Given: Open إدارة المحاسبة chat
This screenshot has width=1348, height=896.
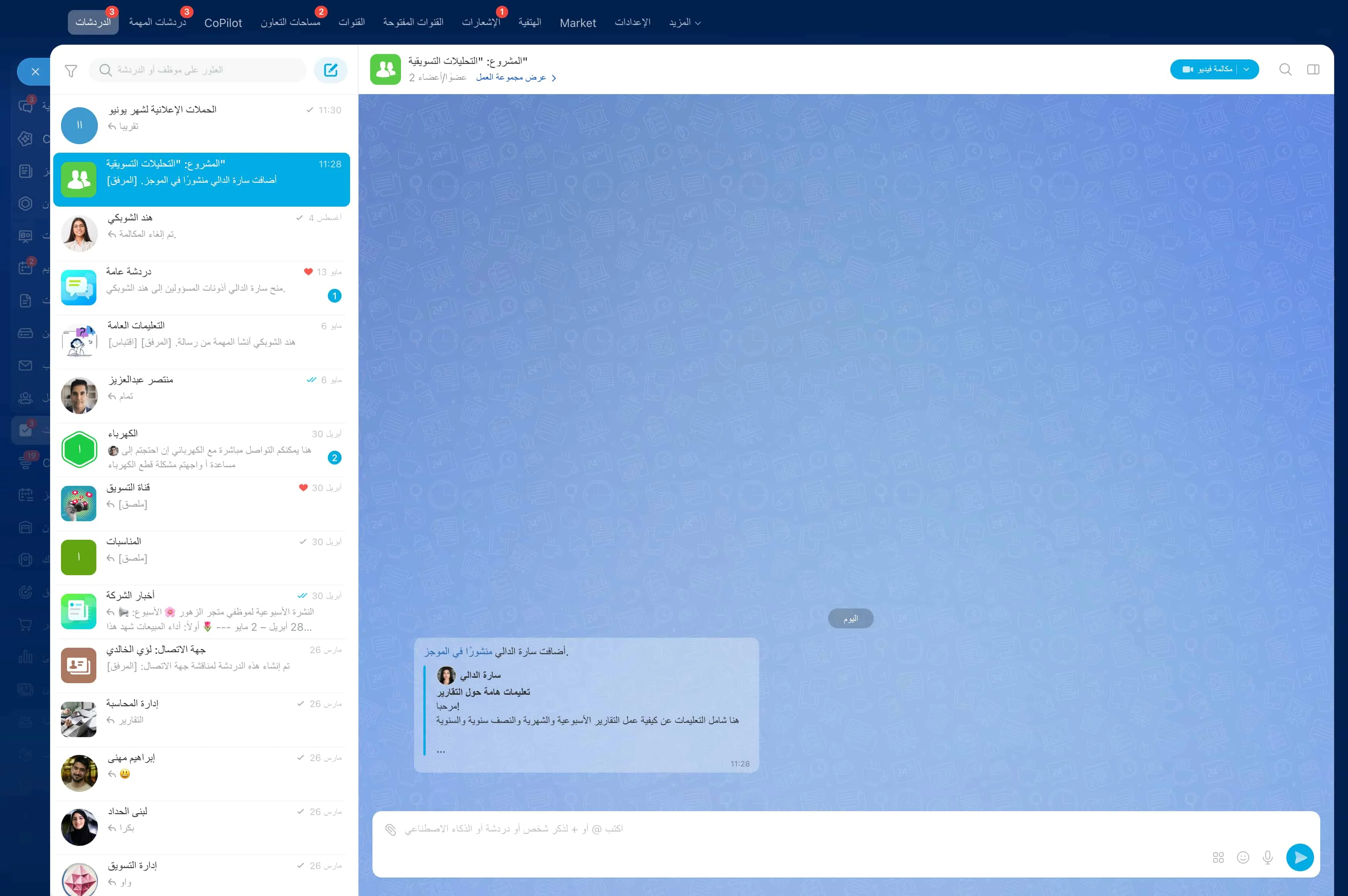Looking at the screenshot, I should [x=201, y=719].
